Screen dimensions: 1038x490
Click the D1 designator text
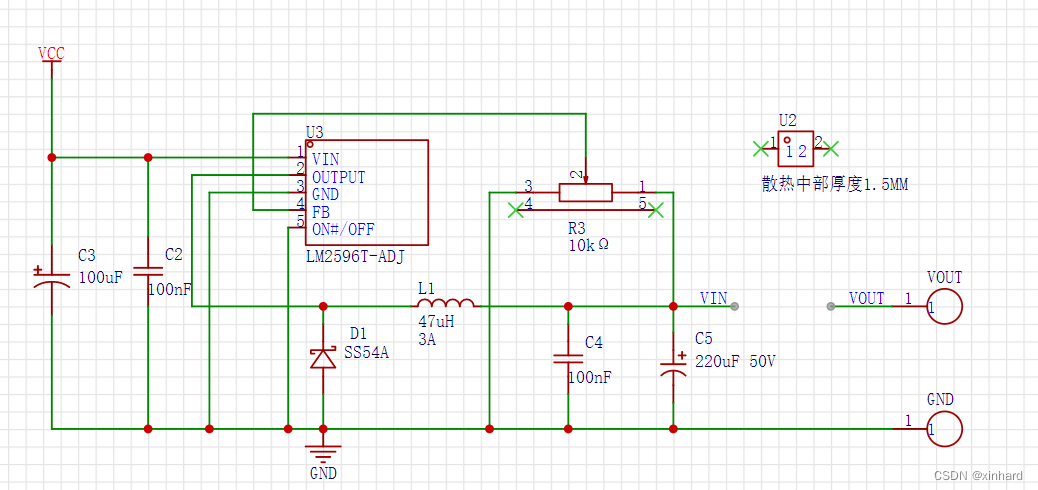(x=357, y=332)
